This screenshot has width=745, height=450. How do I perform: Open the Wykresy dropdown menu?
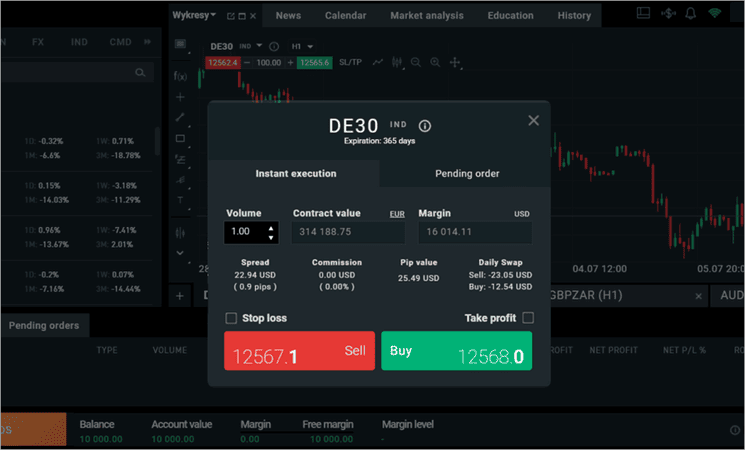pyautogui.click(x=194, y=15)
